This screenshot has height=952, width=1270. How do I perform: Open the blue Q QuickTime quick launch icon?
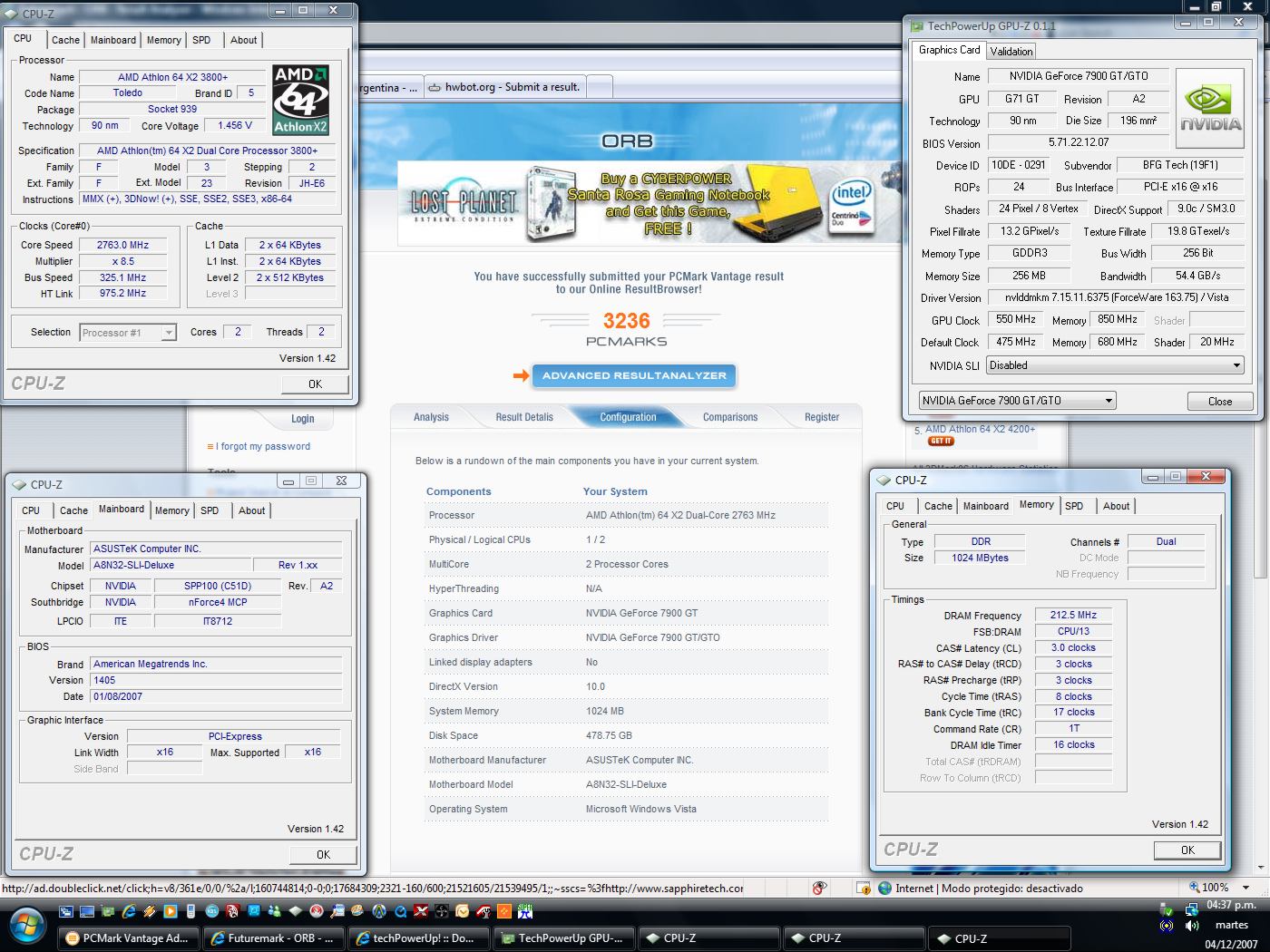[x=400, y=911]
